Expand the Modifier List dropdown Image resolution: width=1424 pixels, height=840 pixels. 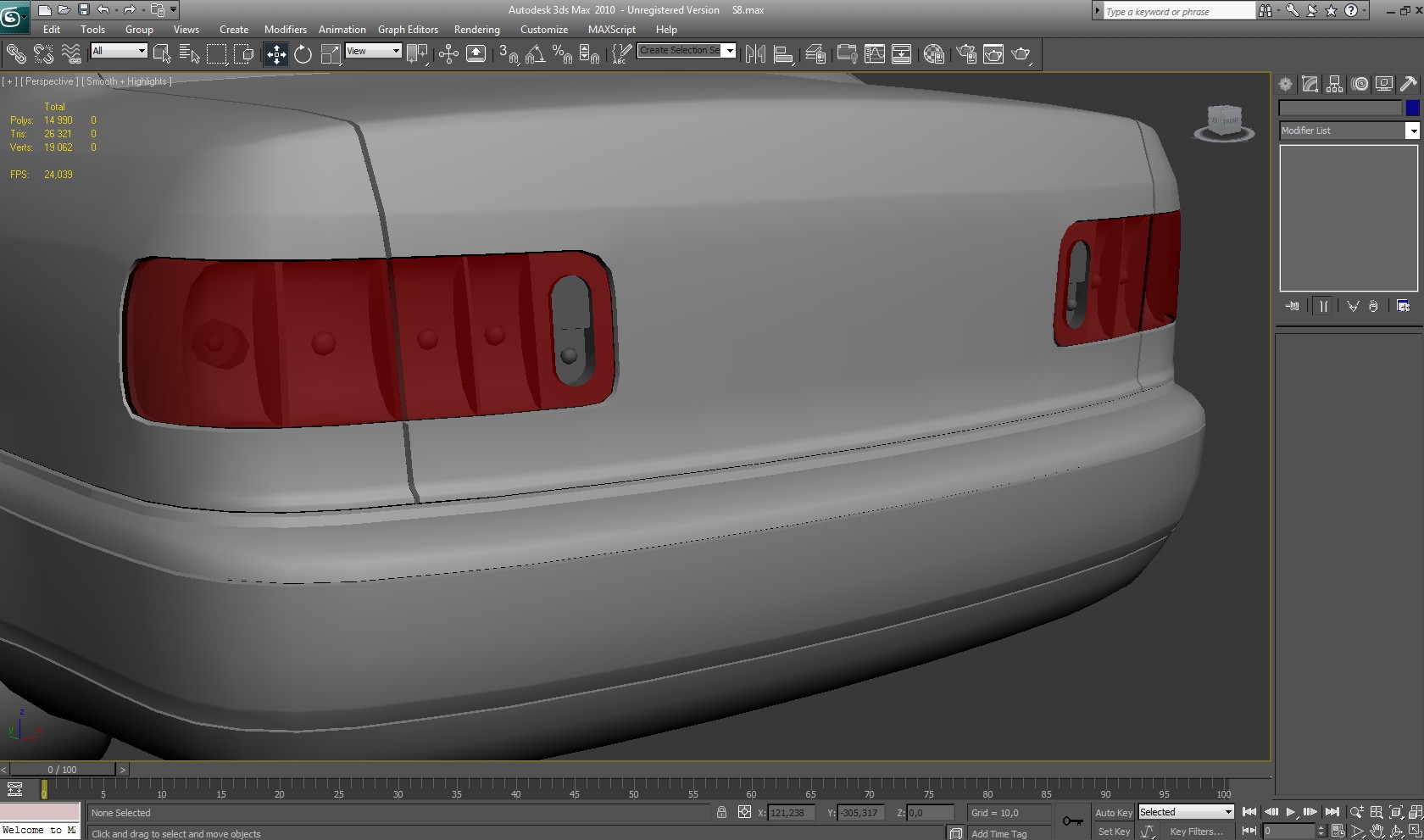[1412, 131]
